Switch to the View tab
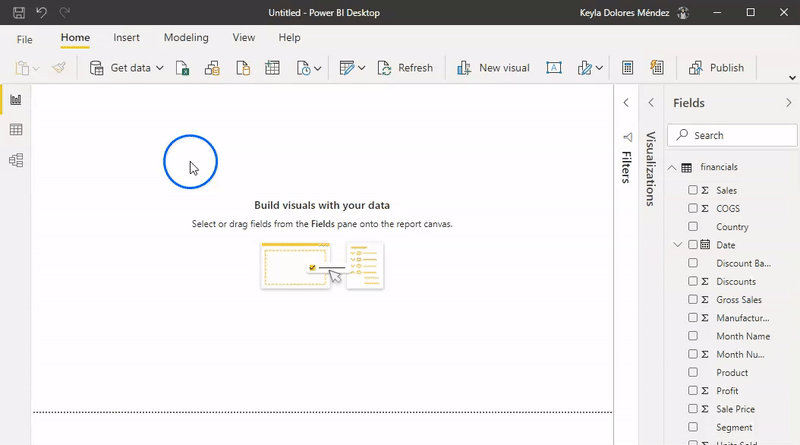 coord(244,38)
